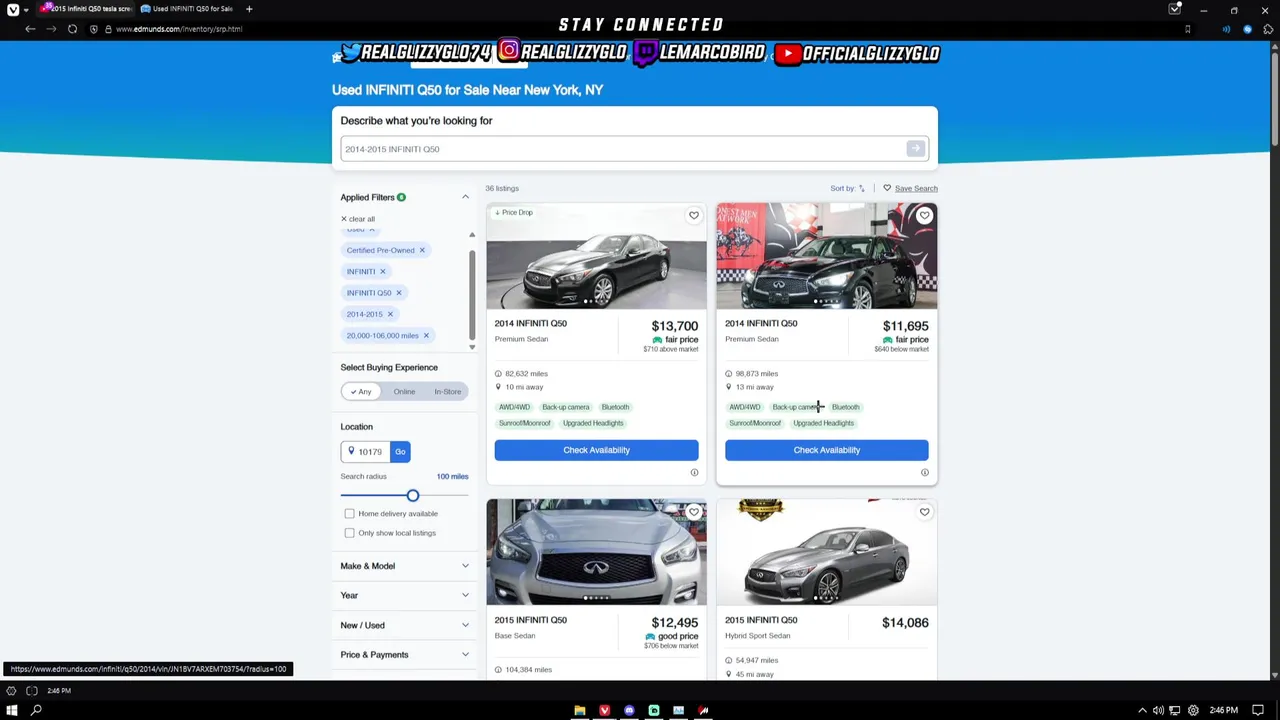The height and width of the screenshot is (720, 1280).
Task: Click the shield tracker blocker icon
Action: [94, 29]
